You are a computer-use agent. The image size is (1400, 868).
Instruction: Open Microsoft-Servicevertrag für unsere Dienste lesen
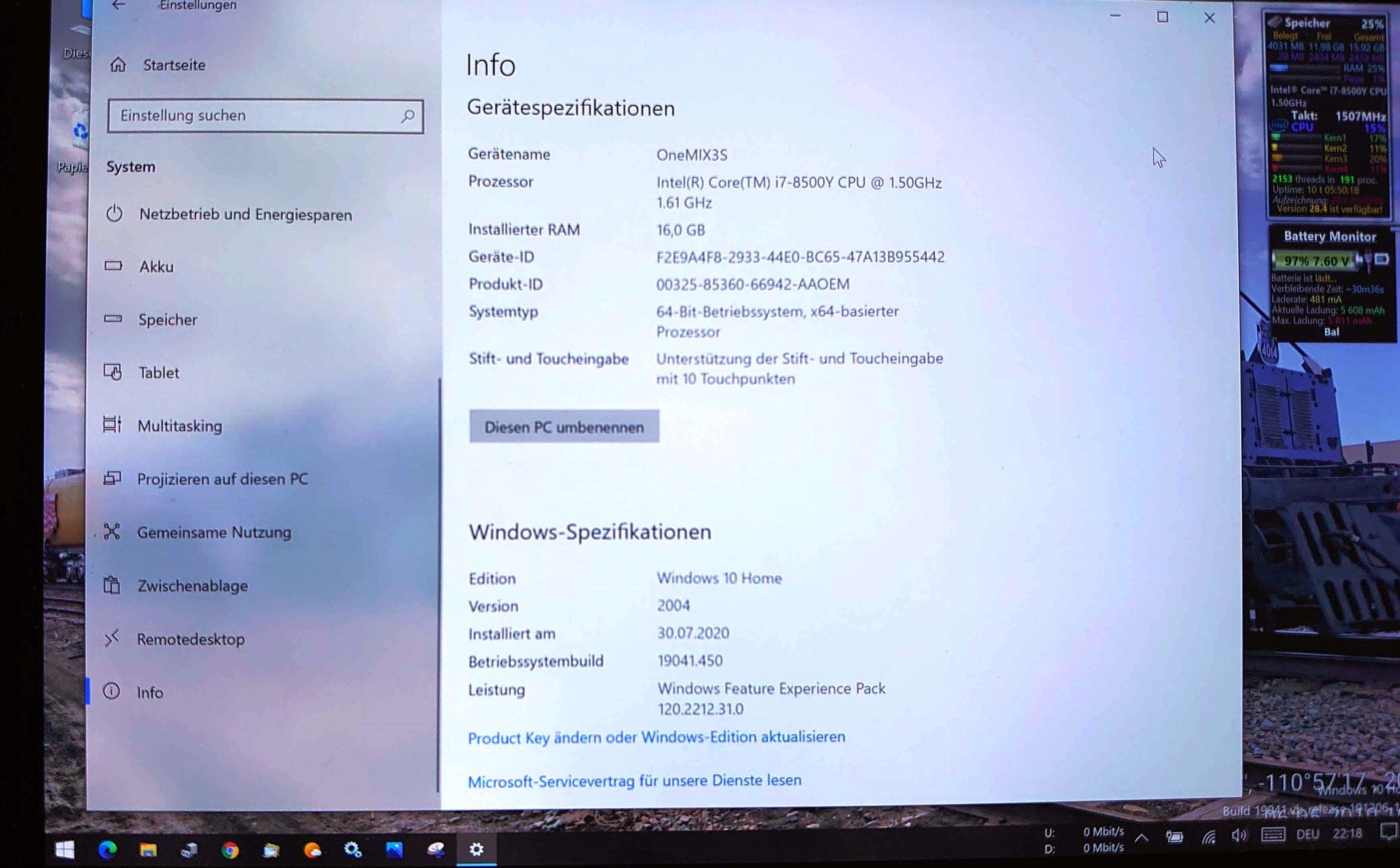click(x=634, y=781)
